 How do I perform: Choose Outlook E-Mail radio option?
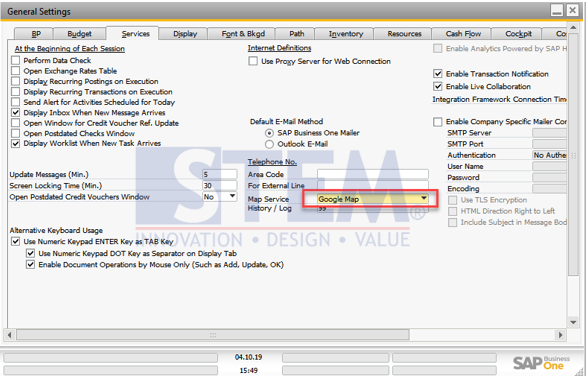click(x=269, y=144)
